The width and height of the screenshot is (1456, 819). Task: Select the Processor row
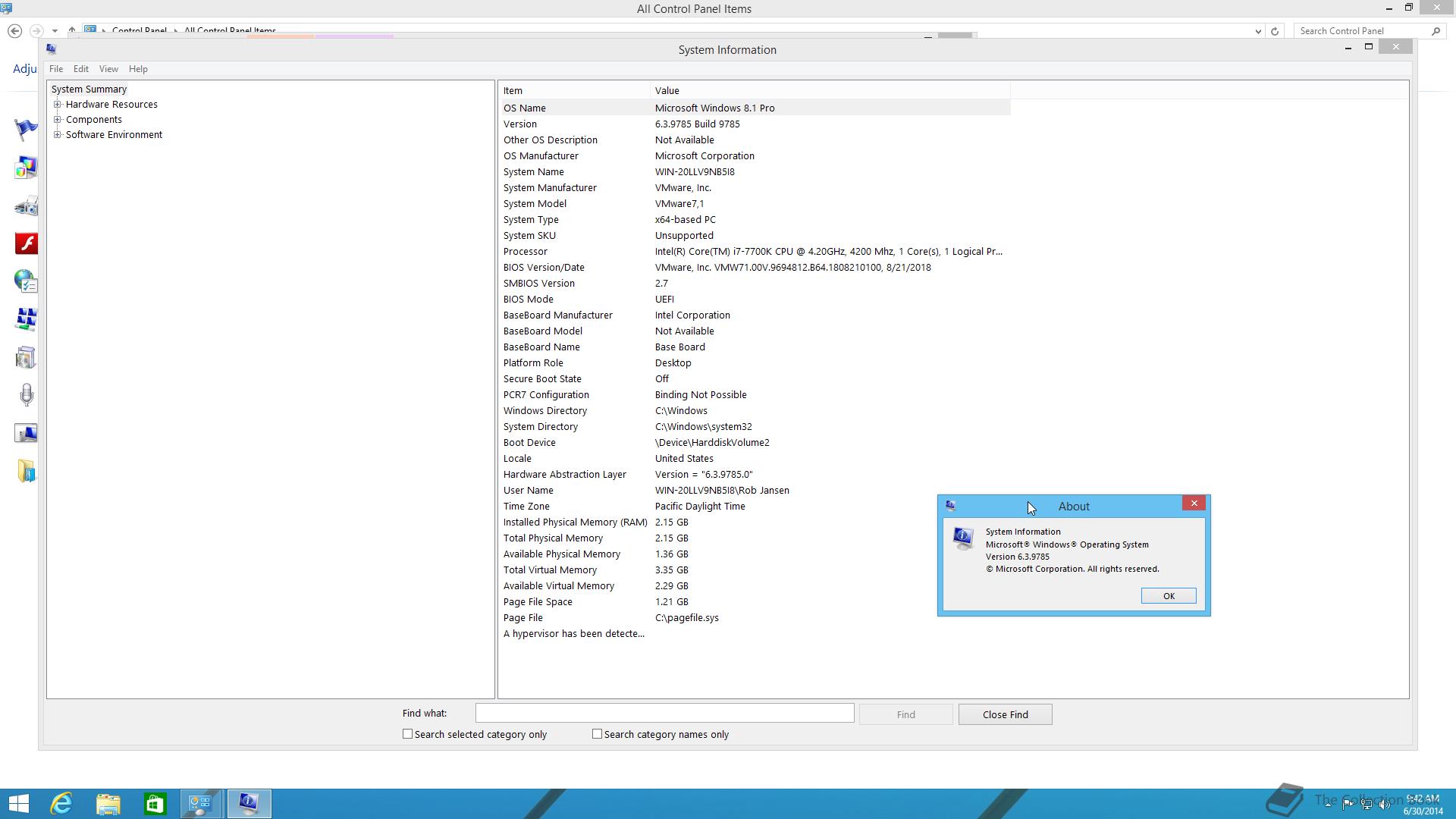click(755, 251)
